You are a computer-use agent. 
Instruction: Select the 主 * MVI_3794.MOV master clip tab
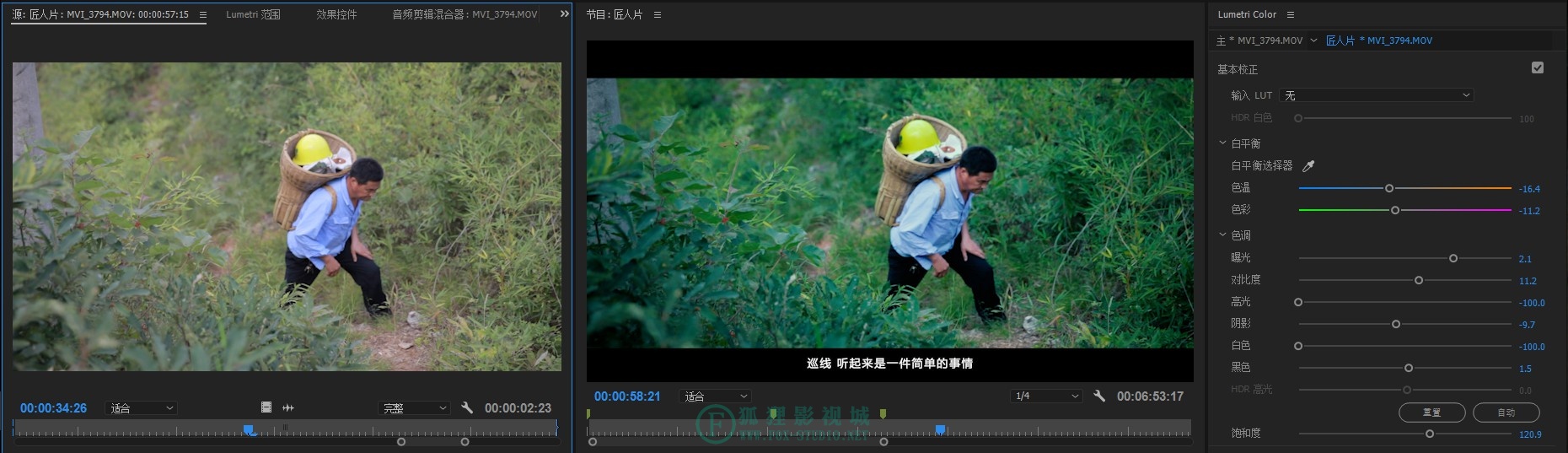(x=1259, y=40)
